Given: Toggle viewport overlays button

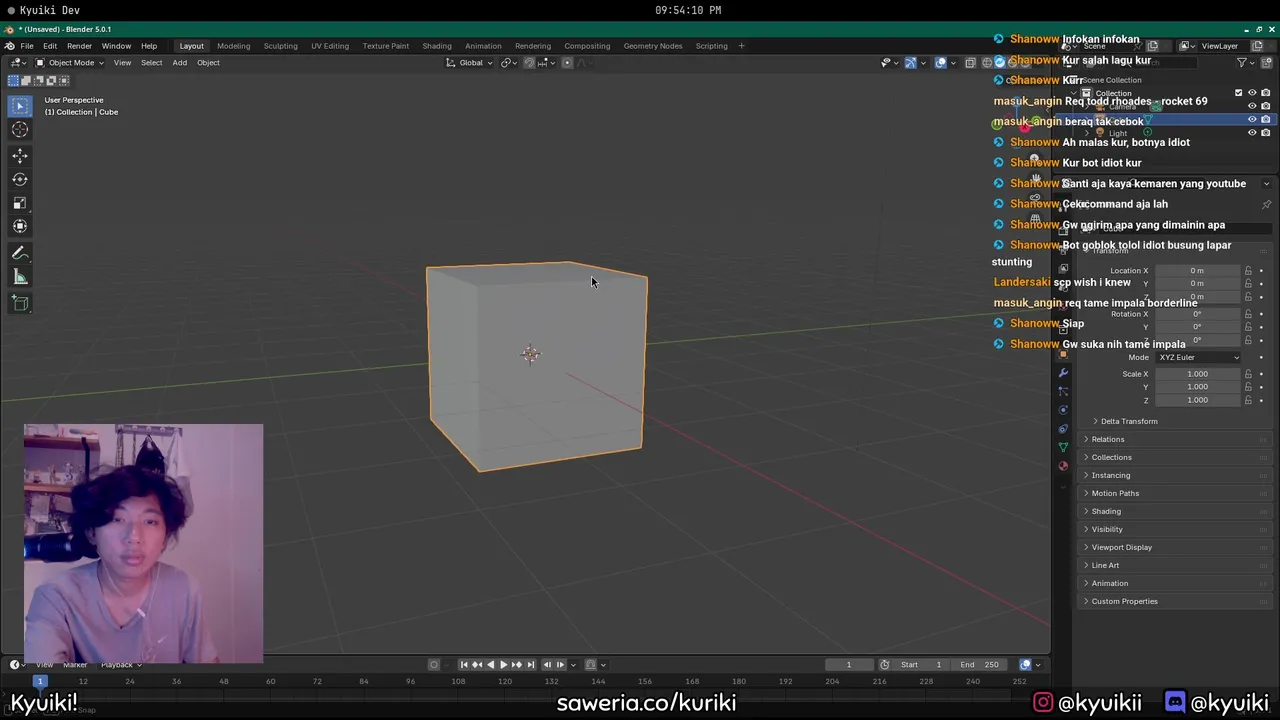Looking at the screenshot, I should point(941,62).
